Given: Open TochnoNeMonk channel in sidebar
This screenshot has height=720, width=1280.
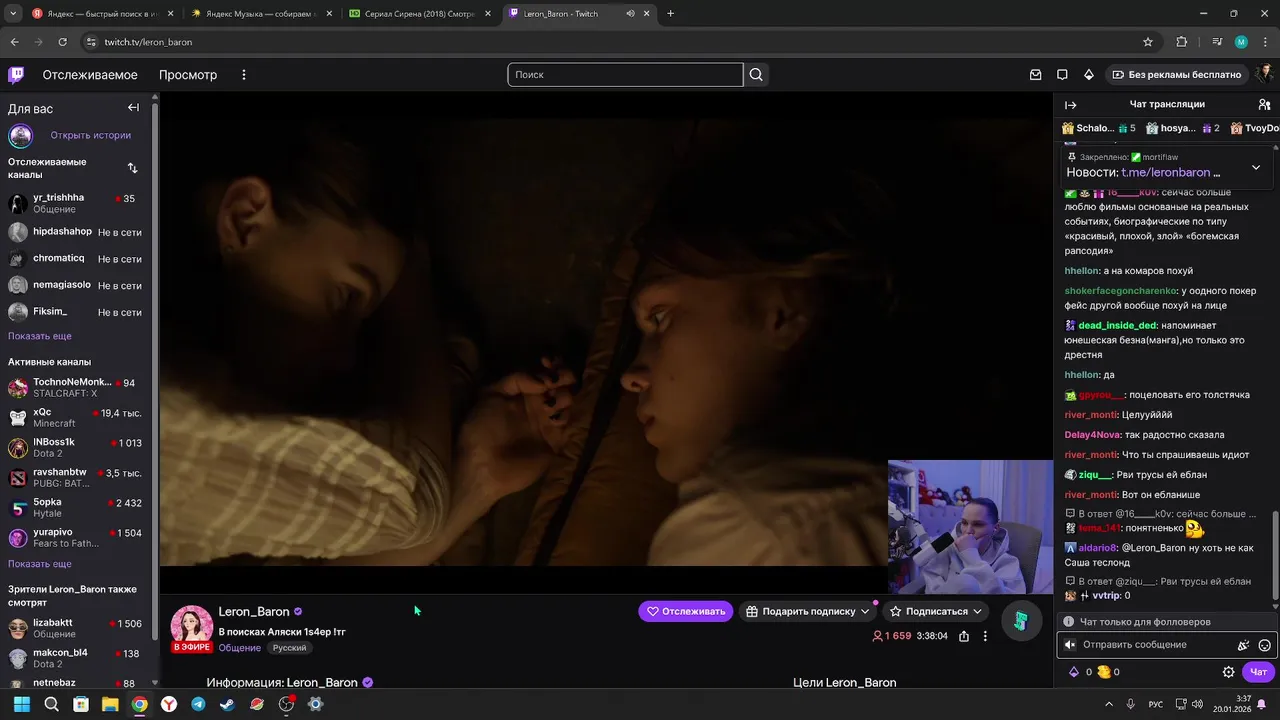Looking at the screenshot, I should 76,387.
